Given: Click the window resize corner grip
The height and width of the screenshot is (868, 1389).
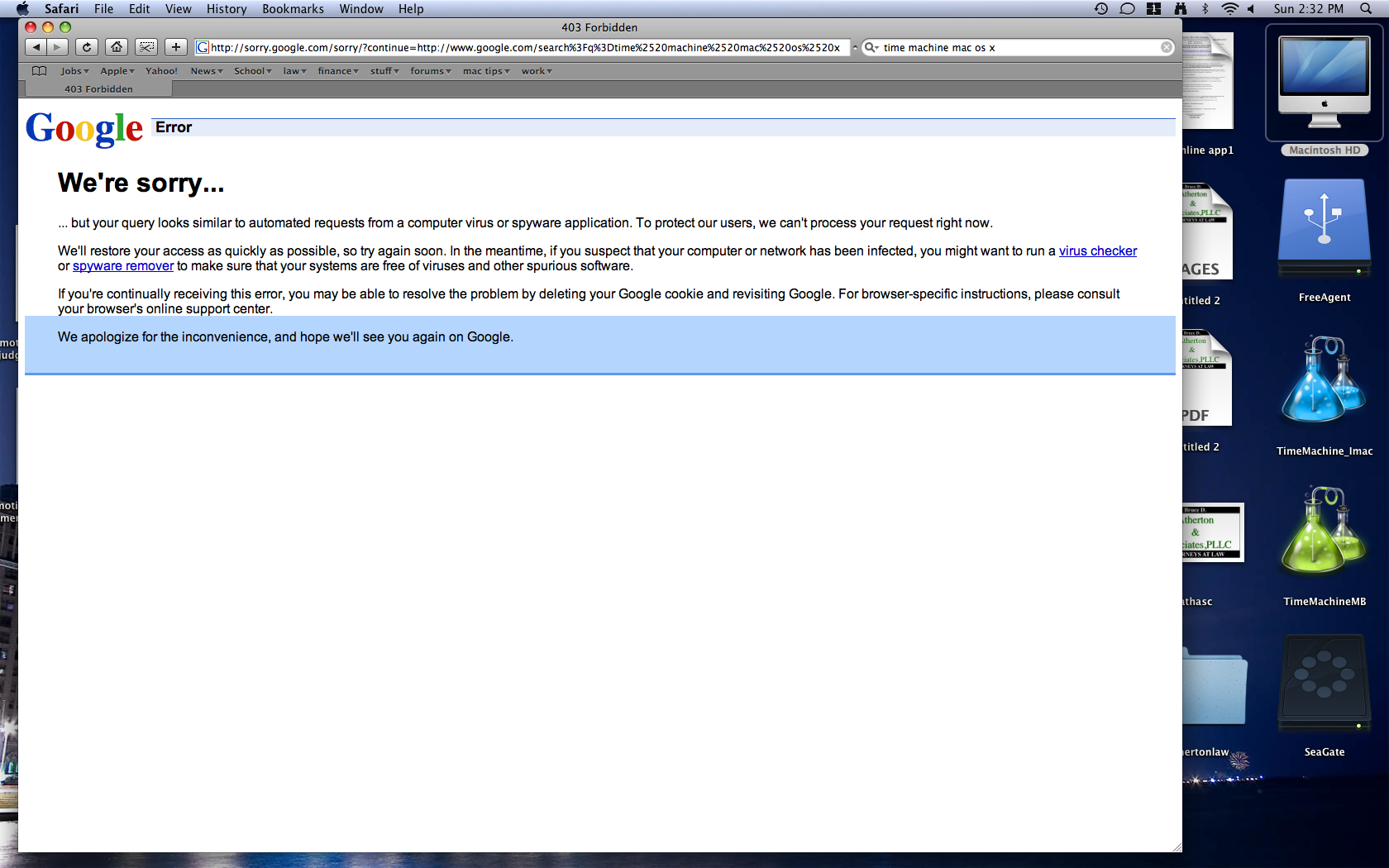Looking at the screenshot, I should tap(1177, 847).
